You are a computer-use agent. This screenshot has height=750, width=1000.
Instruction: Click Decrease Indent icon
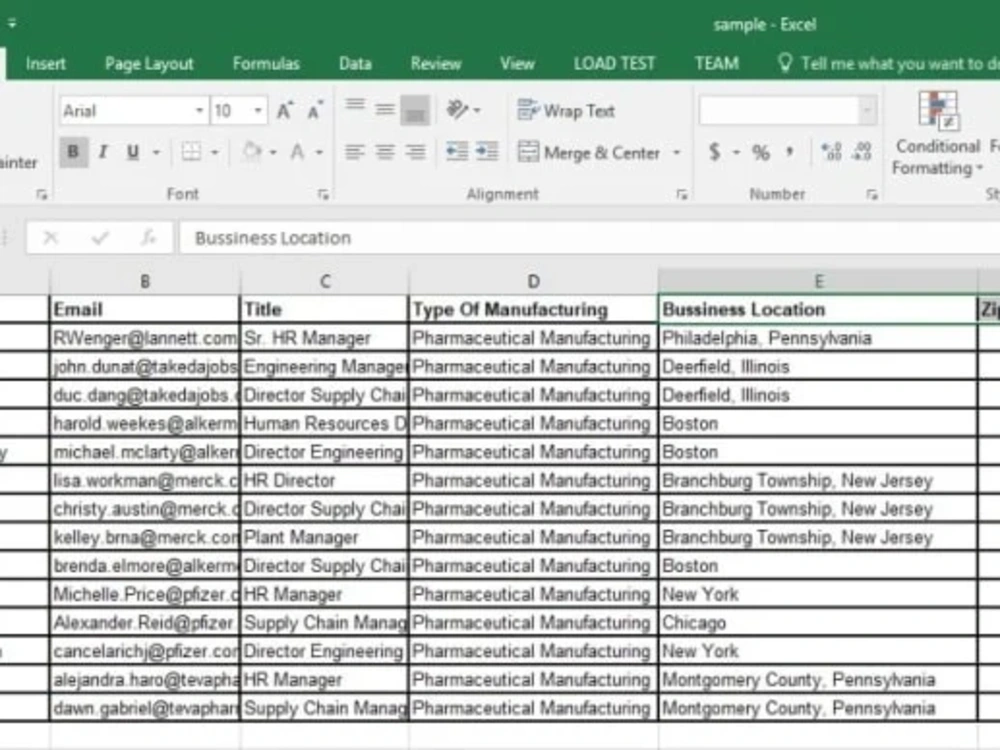[x=457, y=152]
